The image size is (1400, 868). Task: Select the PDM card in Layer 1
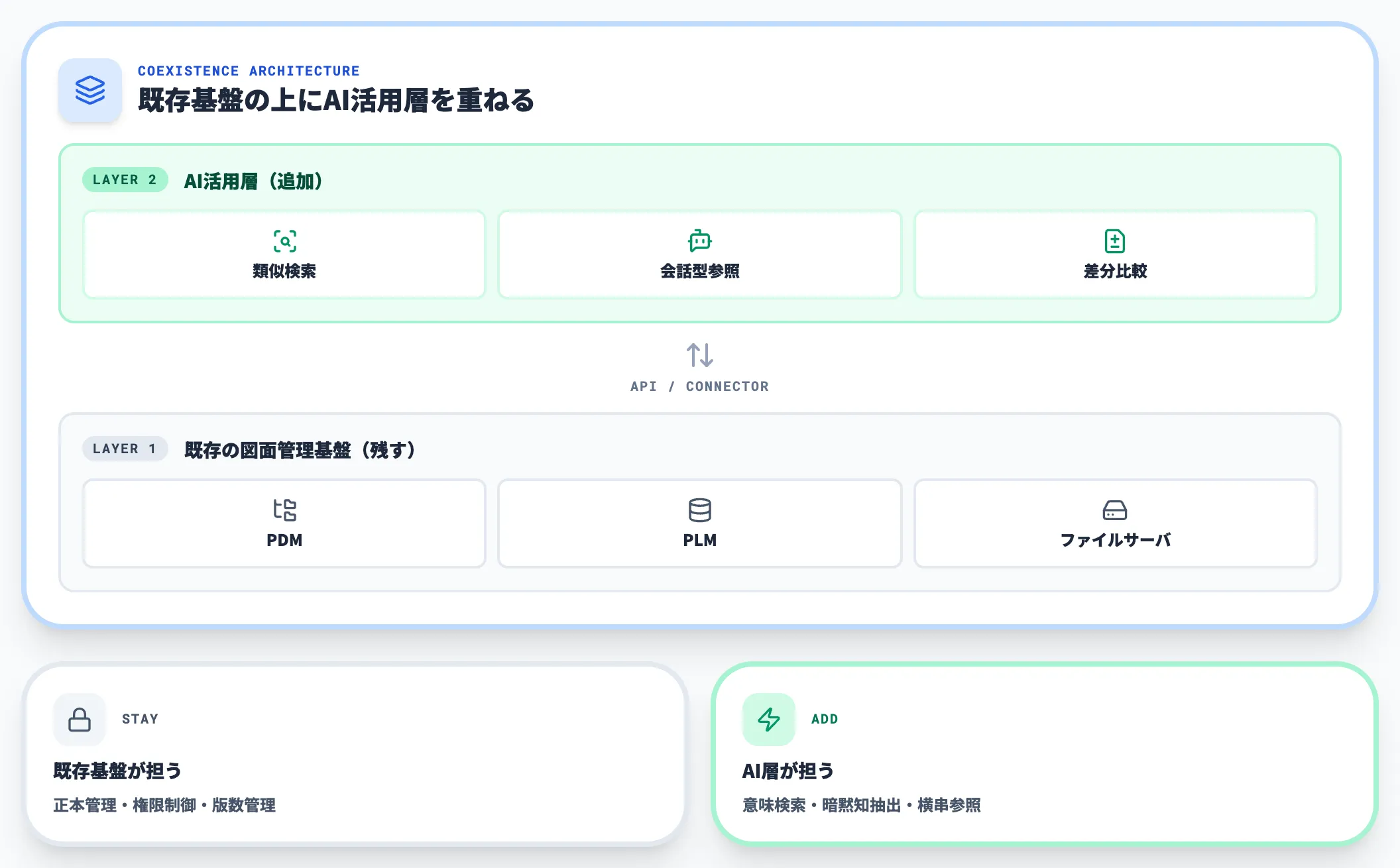point(285,523)
